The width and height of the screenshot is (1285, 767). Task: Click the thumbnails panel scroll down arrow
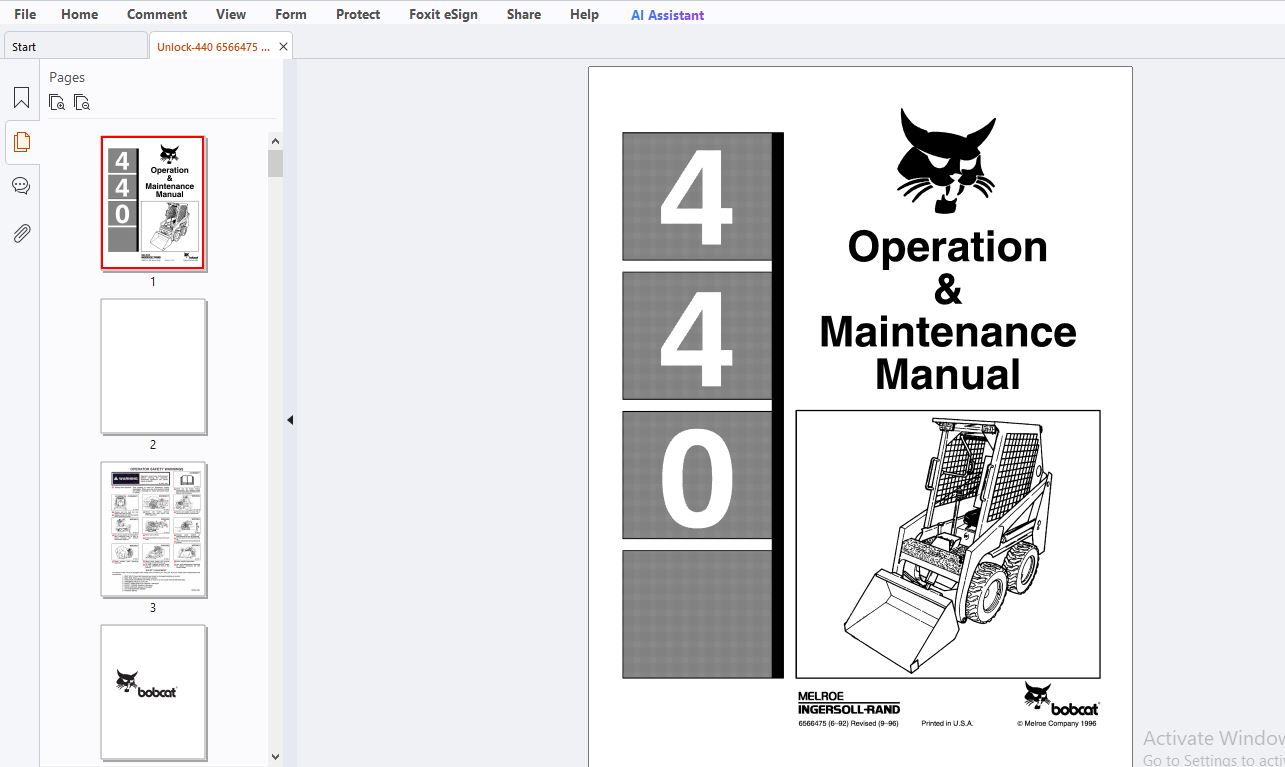[275, 758]
